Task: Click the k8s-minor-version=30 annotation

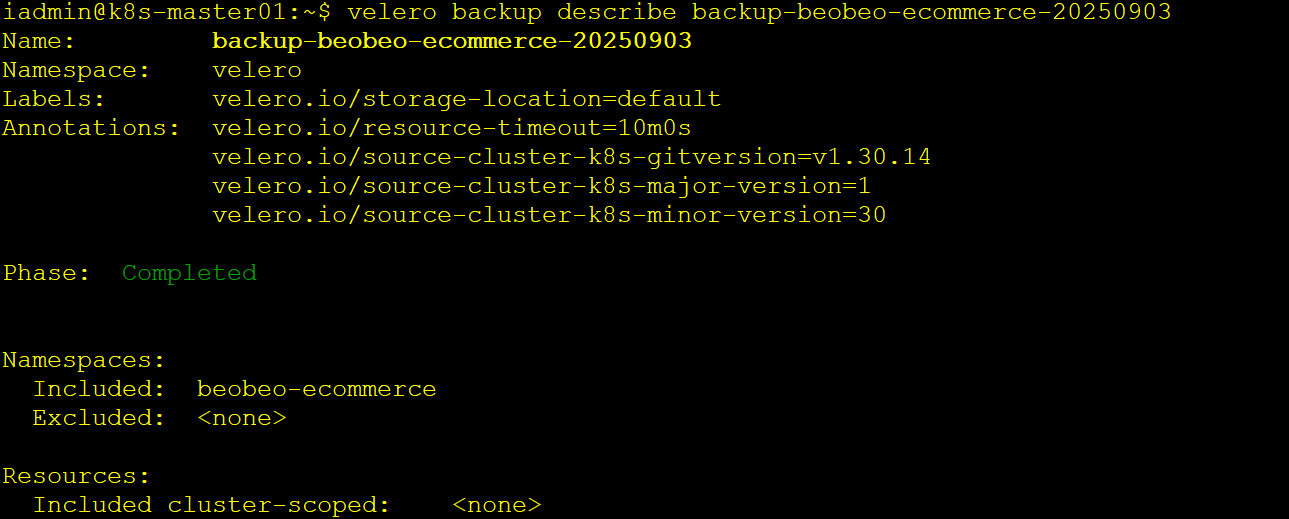Action: 549,215
